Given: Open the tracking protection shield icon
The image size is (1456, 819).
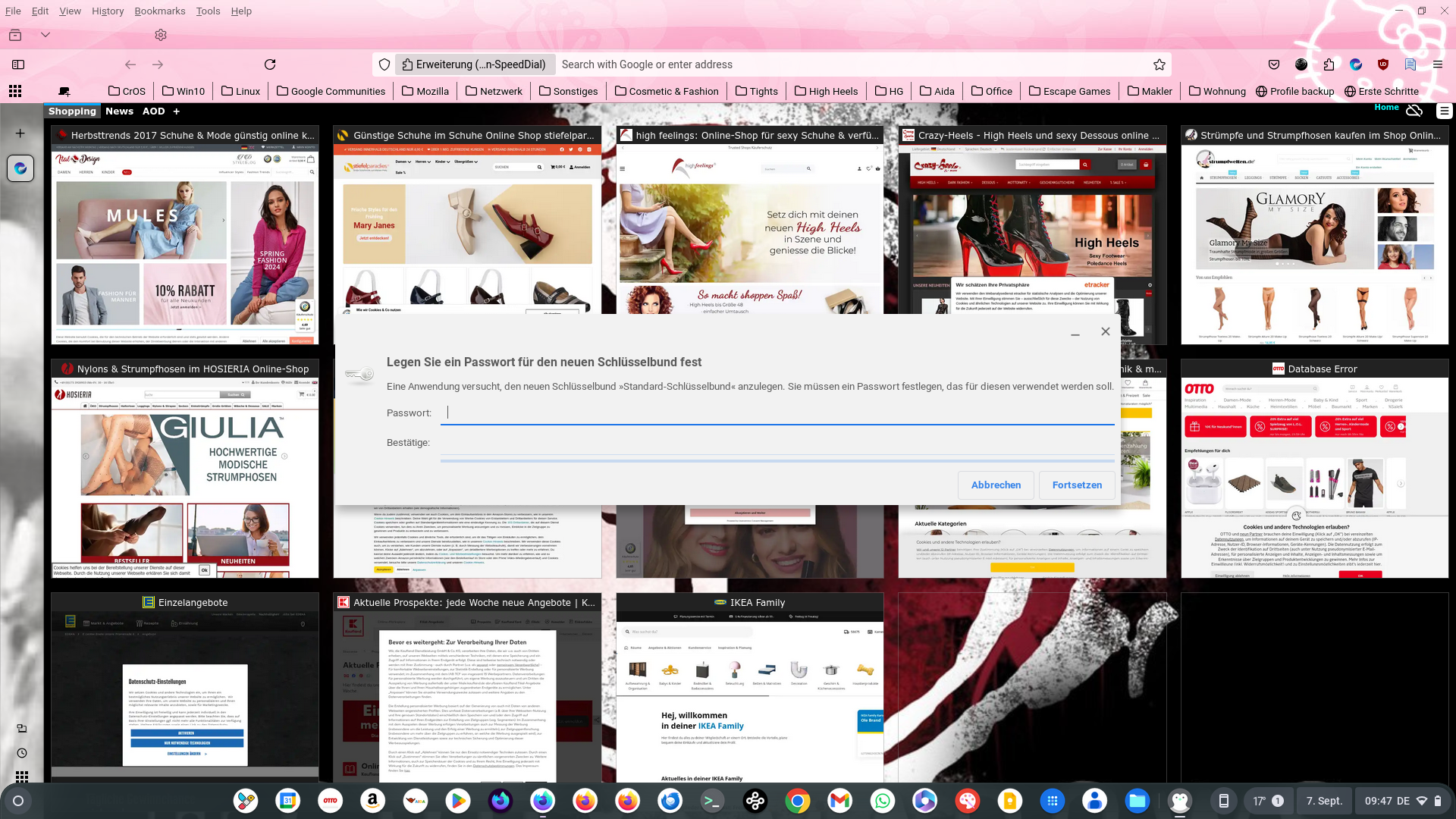Looking at the screenshot, I should [384, 64].
